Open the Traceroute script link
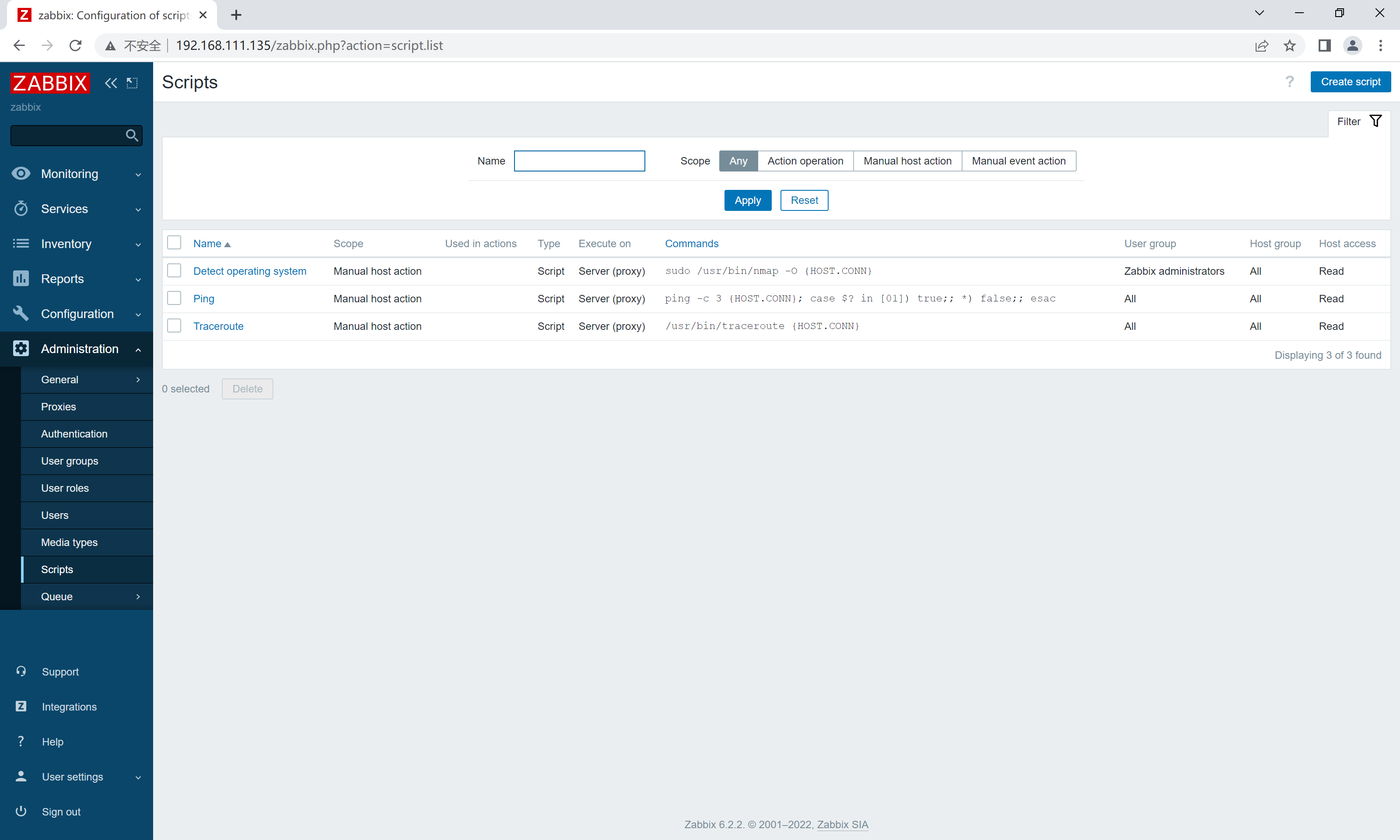 point(218,326)
